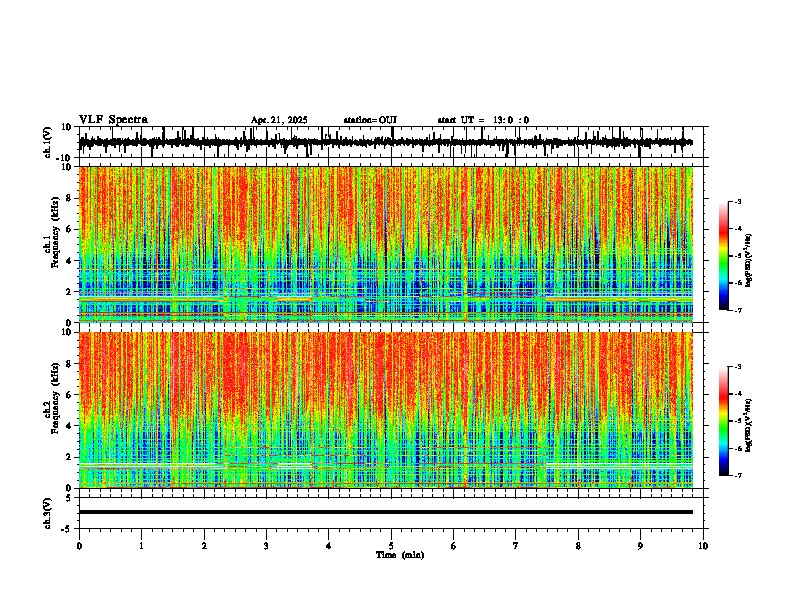Click the "6" kHz tick on ch.1 spectrogram axis
This screenshot has height=612, width=792.
tap(70, 230)
